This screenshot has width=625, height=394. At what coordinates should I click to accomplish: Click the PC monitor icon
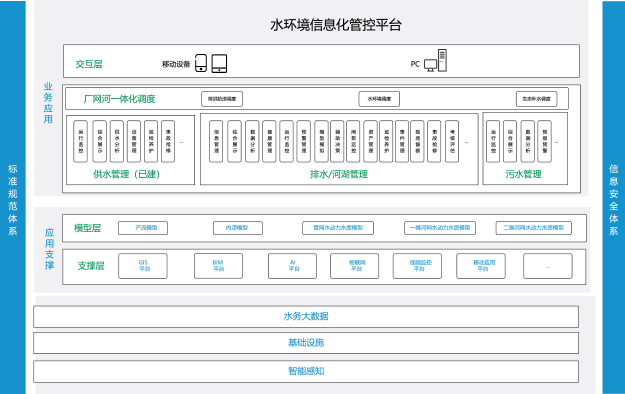pyautogui.click(x=430, y=65)
